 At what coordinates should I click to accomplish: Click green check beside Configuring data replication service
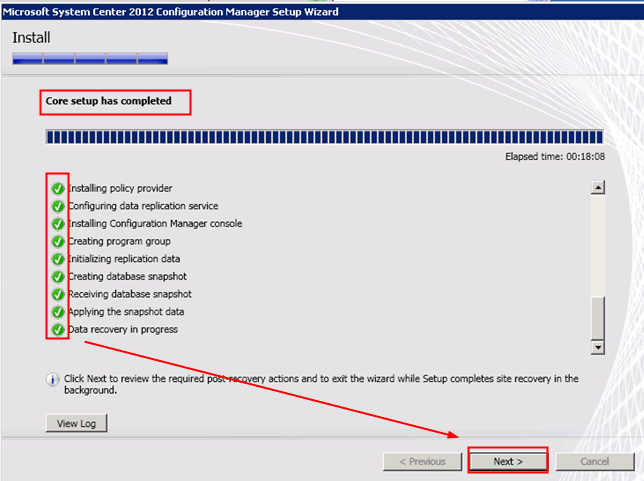pyautogui.click(x=58, y=206)
